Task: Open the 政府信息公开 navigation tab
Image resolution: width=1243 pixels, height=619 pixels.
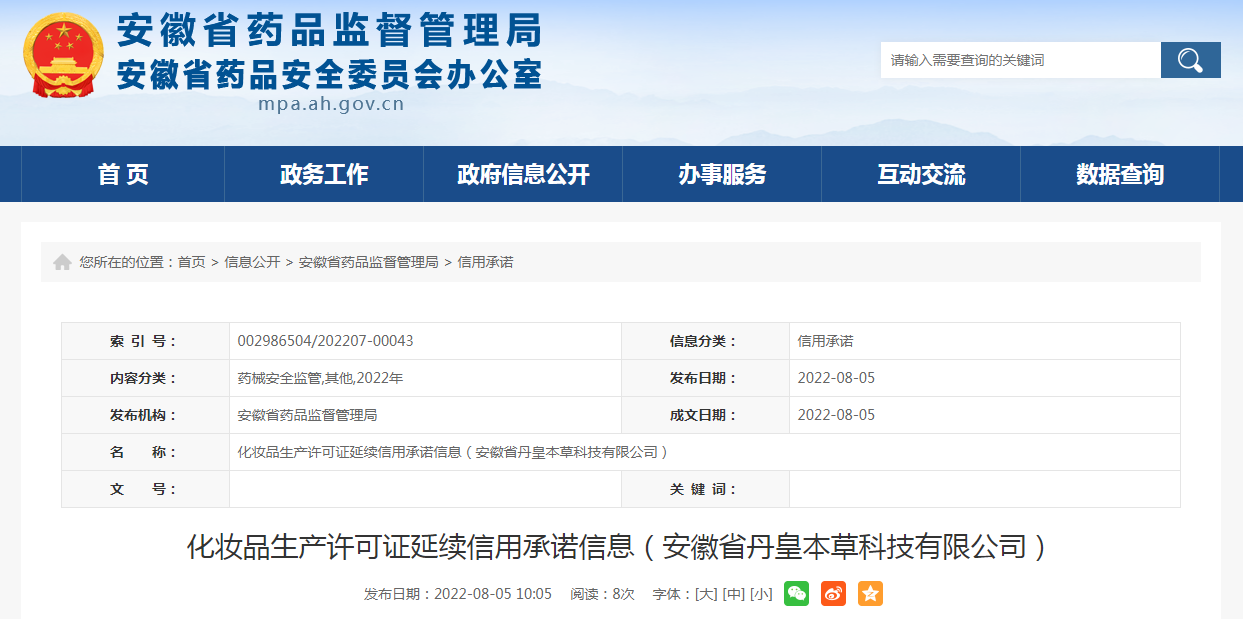Action: tap(523, 174)
